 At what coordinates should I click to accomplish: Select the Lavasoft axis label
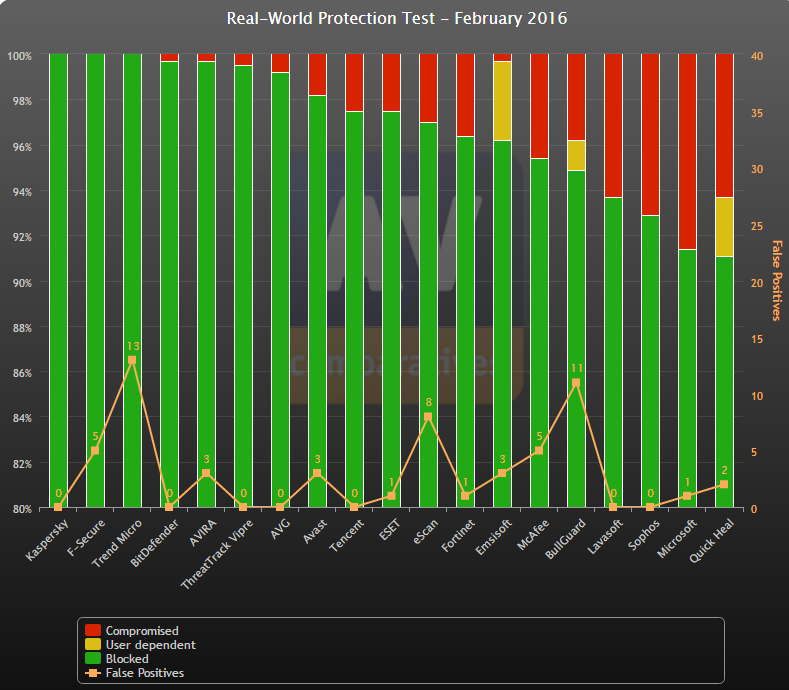(x=605, y=536)
